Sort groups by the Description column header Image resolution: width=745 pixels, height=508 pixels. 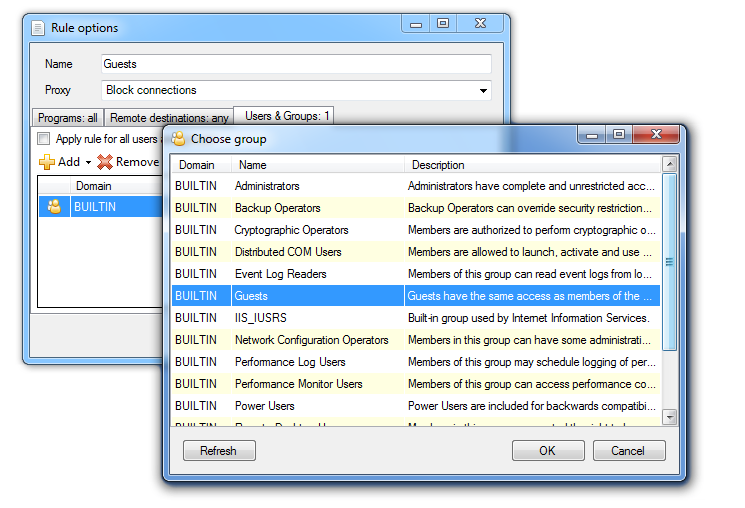tap(530, 165)
